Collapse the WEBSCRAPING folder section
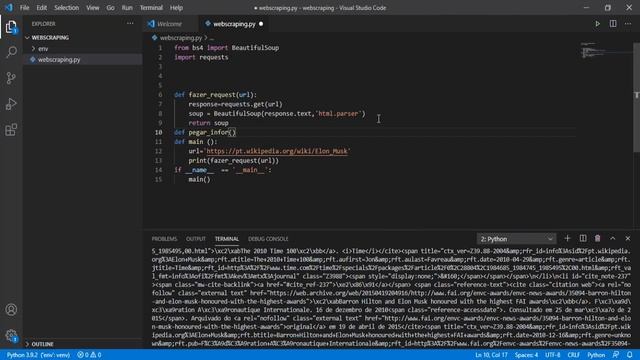 (50, 38)
